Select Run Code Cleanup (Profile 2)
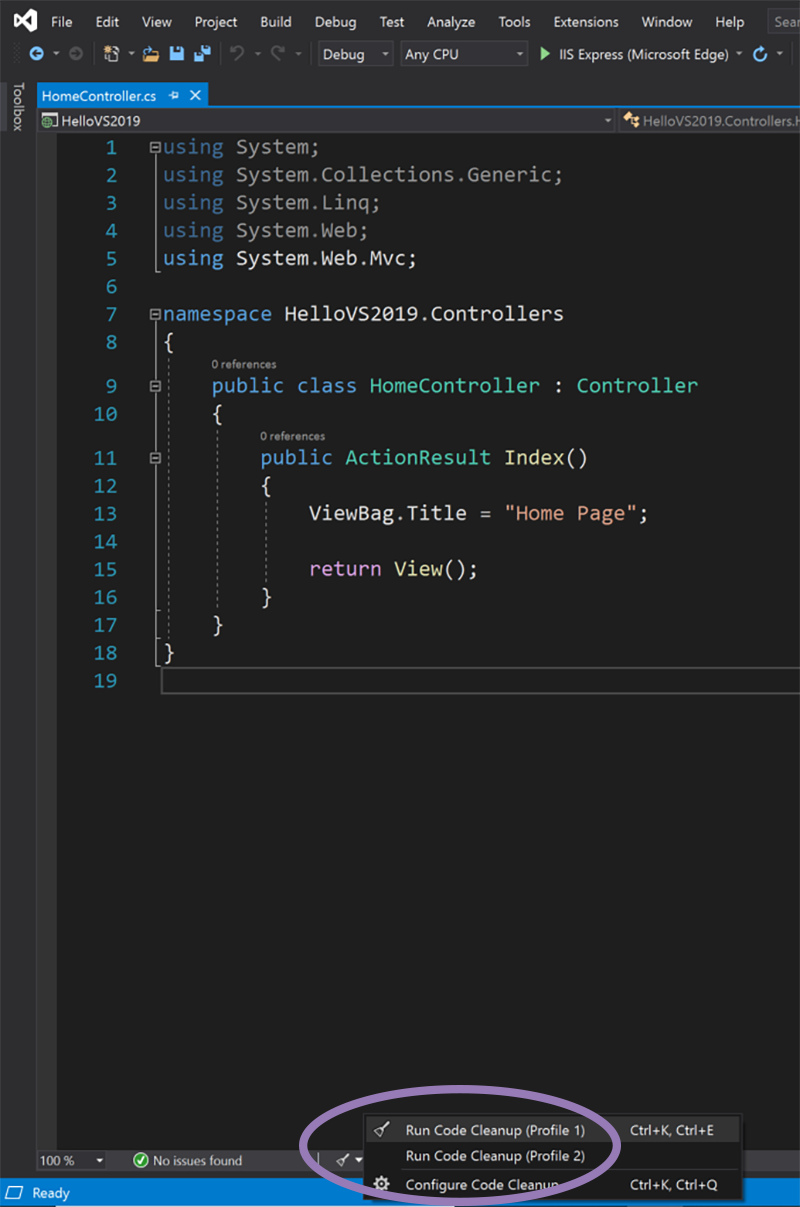Image resolution: width=800 pixels, height=1207 pixels. point(494,1156)
